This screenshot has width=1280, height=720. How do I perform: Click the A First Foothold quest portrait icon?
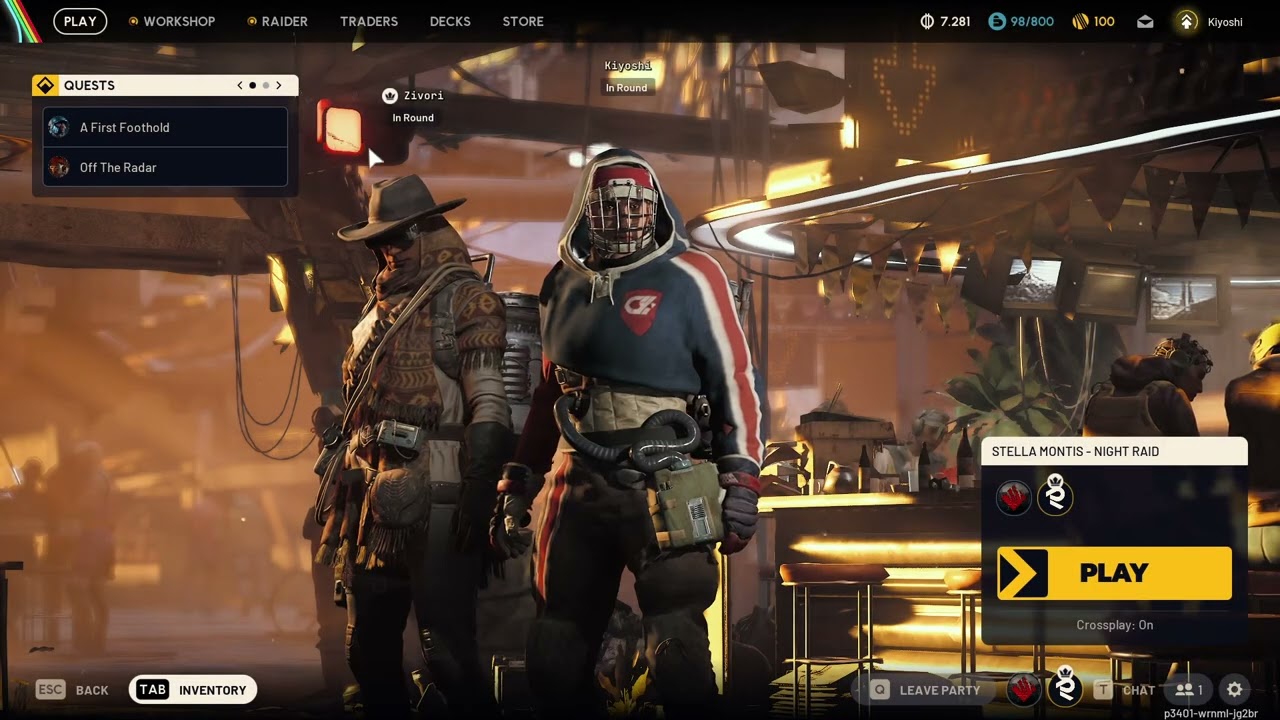pyautogui.click(x=59, y=127)
